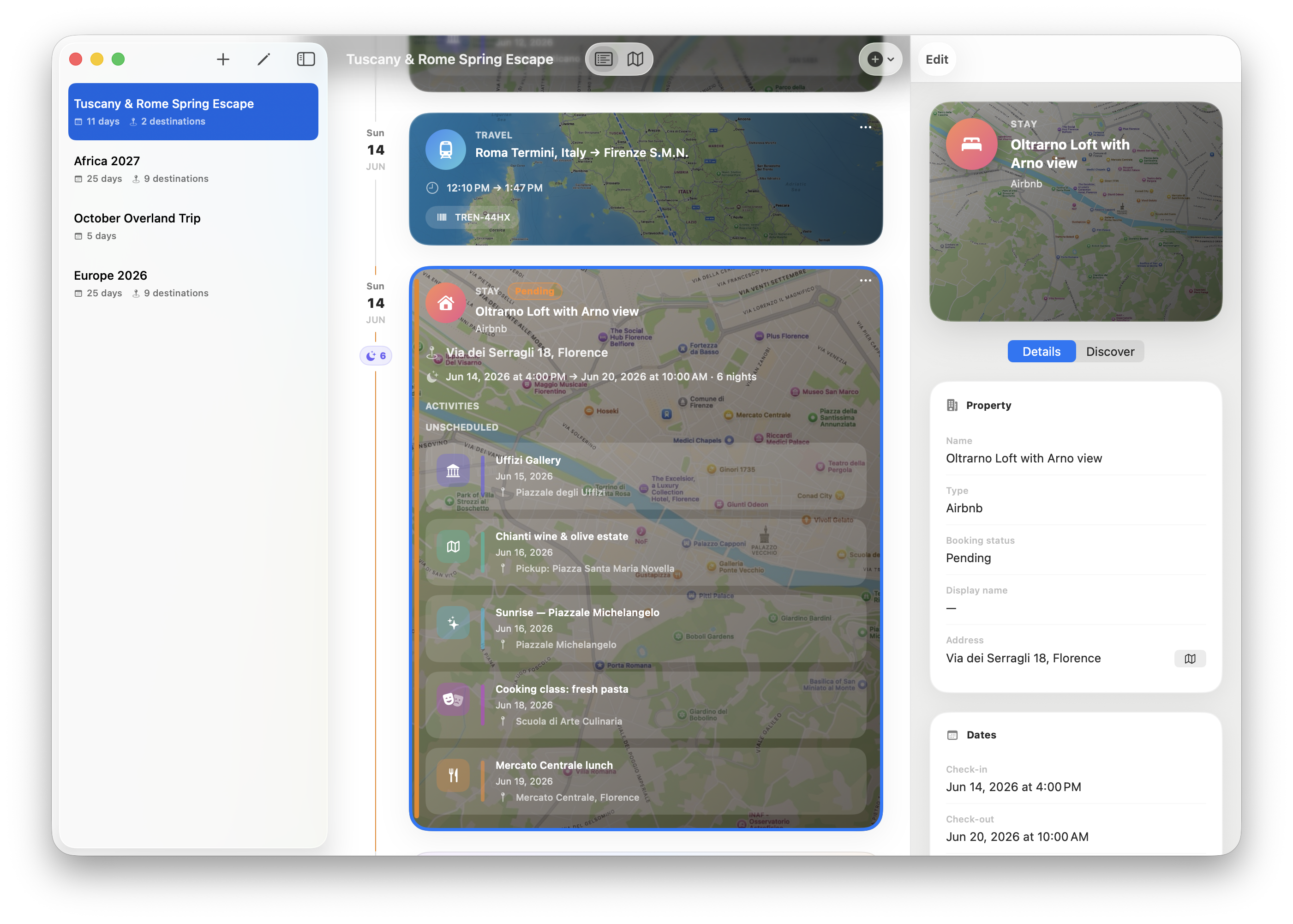Click the Dates calendar icon
Image resolution: width=1293 pixels, height=924 pixels.
952,735
